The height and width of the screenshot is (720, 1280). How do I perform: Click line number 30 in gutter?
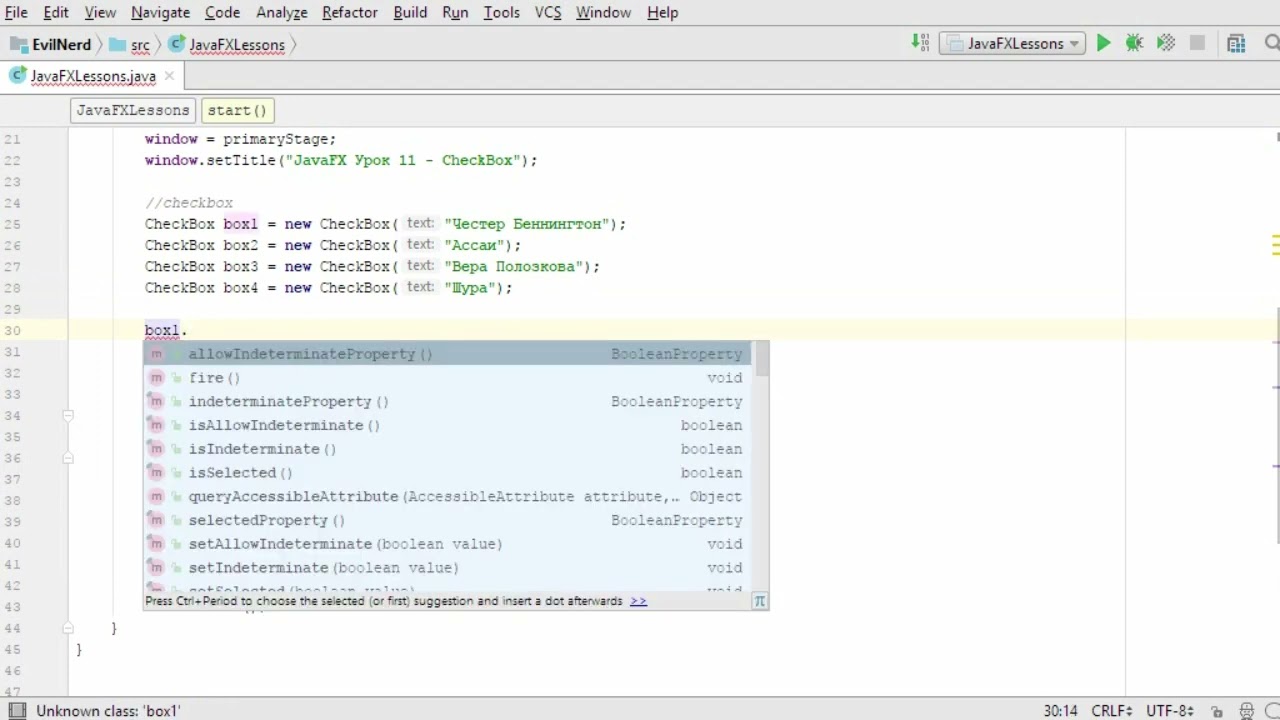point(12,331)
